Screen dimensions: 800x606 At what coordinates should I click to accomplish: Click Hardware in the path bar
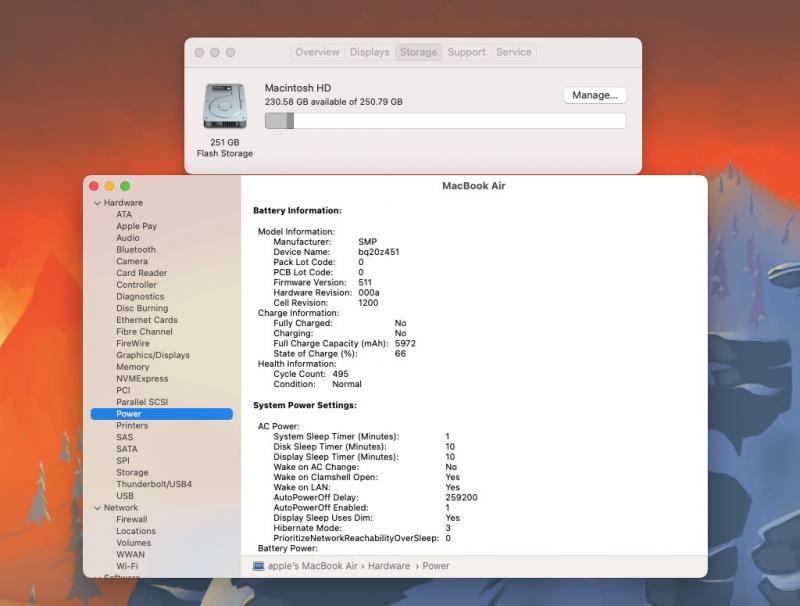tap(389, 566)
